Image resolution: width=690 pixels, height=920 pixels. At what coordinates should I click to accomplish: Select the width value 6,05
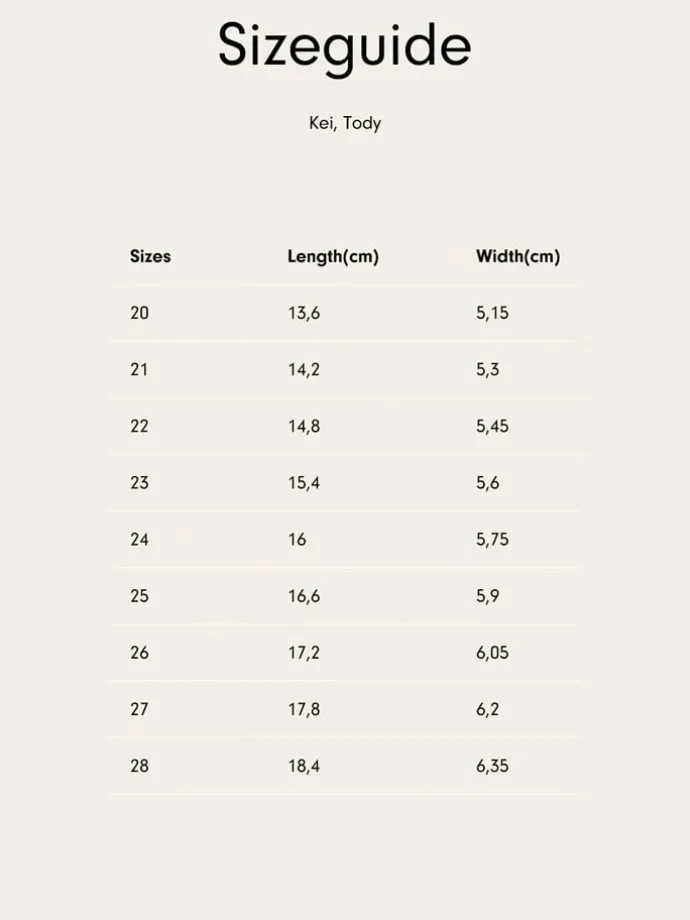(492, 653)
